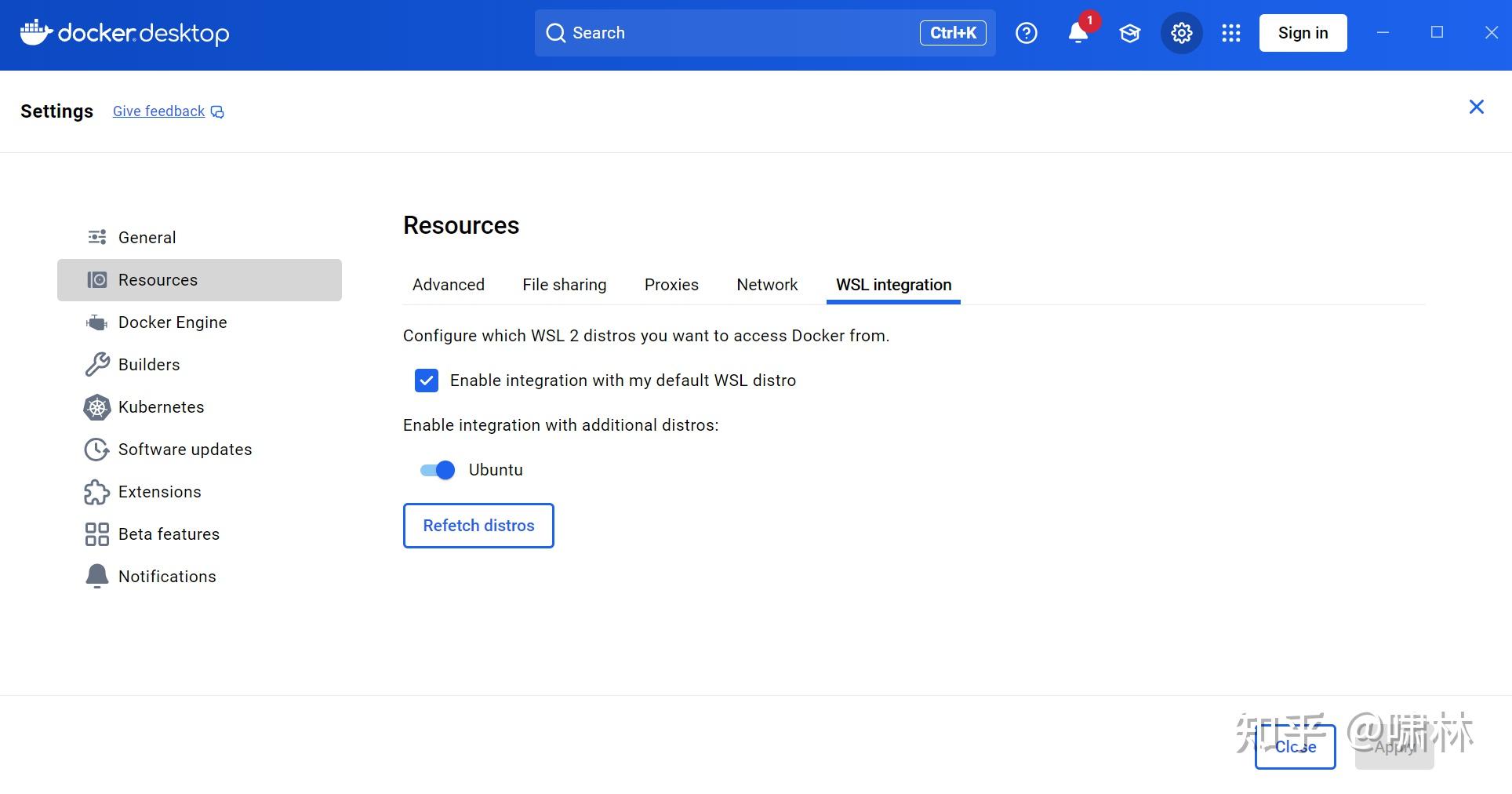
Task: Open Notifications settings section
Action: coord(199,577)
